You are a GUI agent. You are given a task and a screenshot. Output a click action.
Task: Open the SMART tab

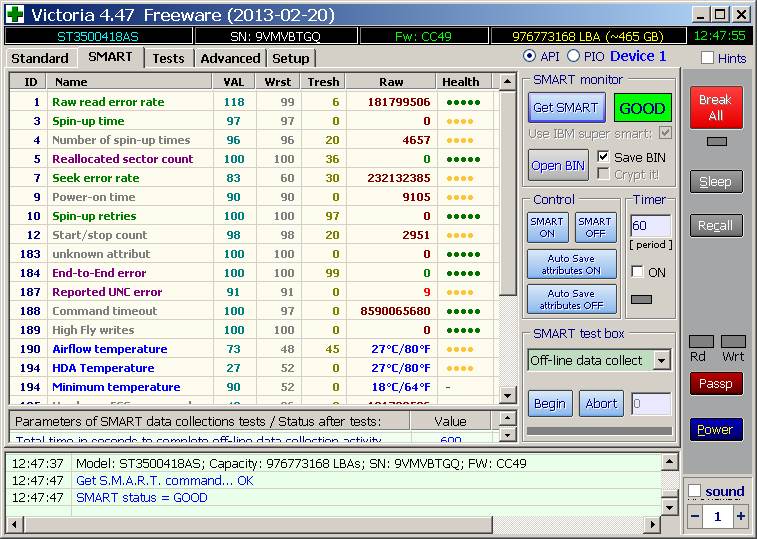110,57
